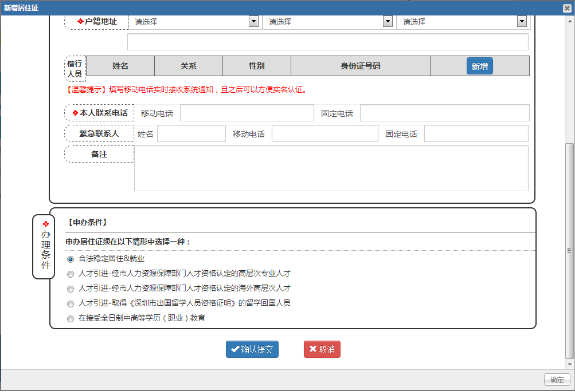575x392 pixels.
Task: Click 紧急联系人 移动电话 input
Action: coord(325,133)
